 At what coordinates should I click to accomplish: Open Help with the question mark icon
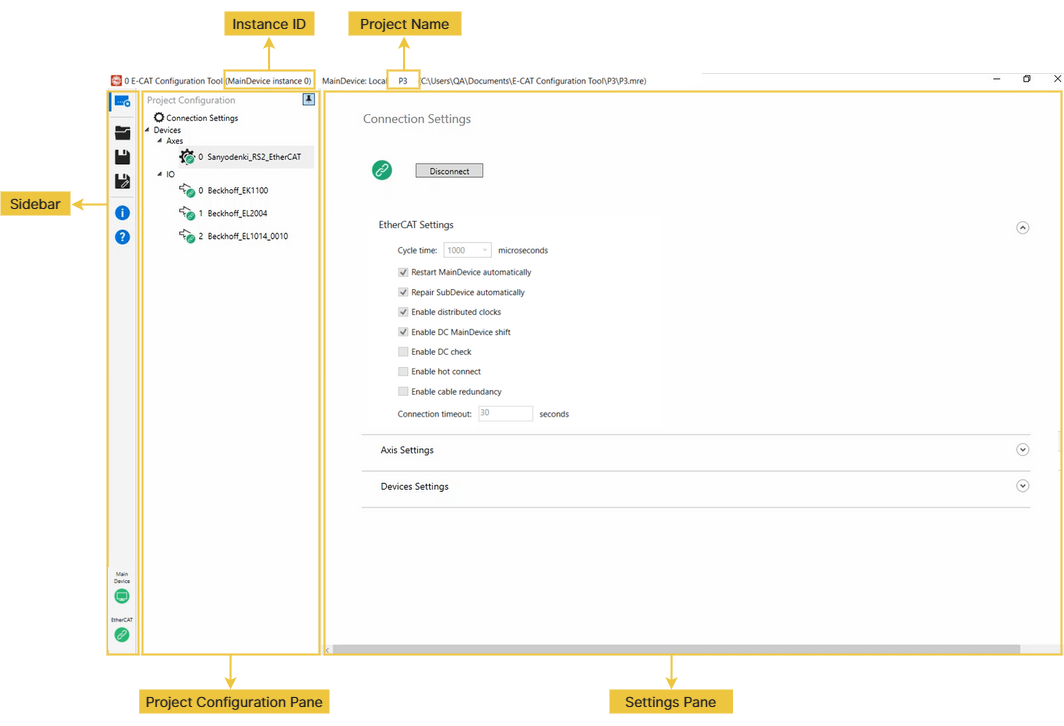click(x=122, y=237)
